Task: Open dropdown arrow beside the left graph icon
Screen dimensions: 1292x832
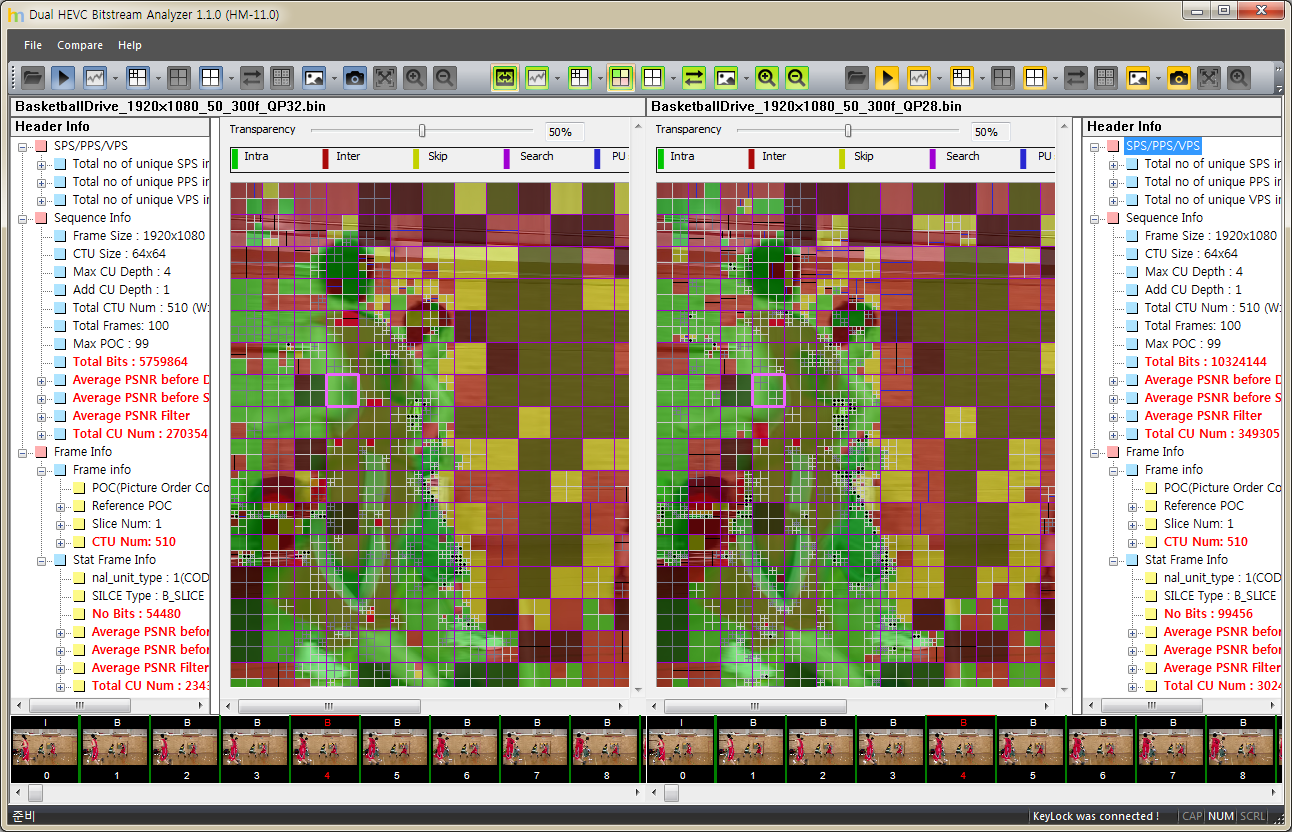Action: 115,77
